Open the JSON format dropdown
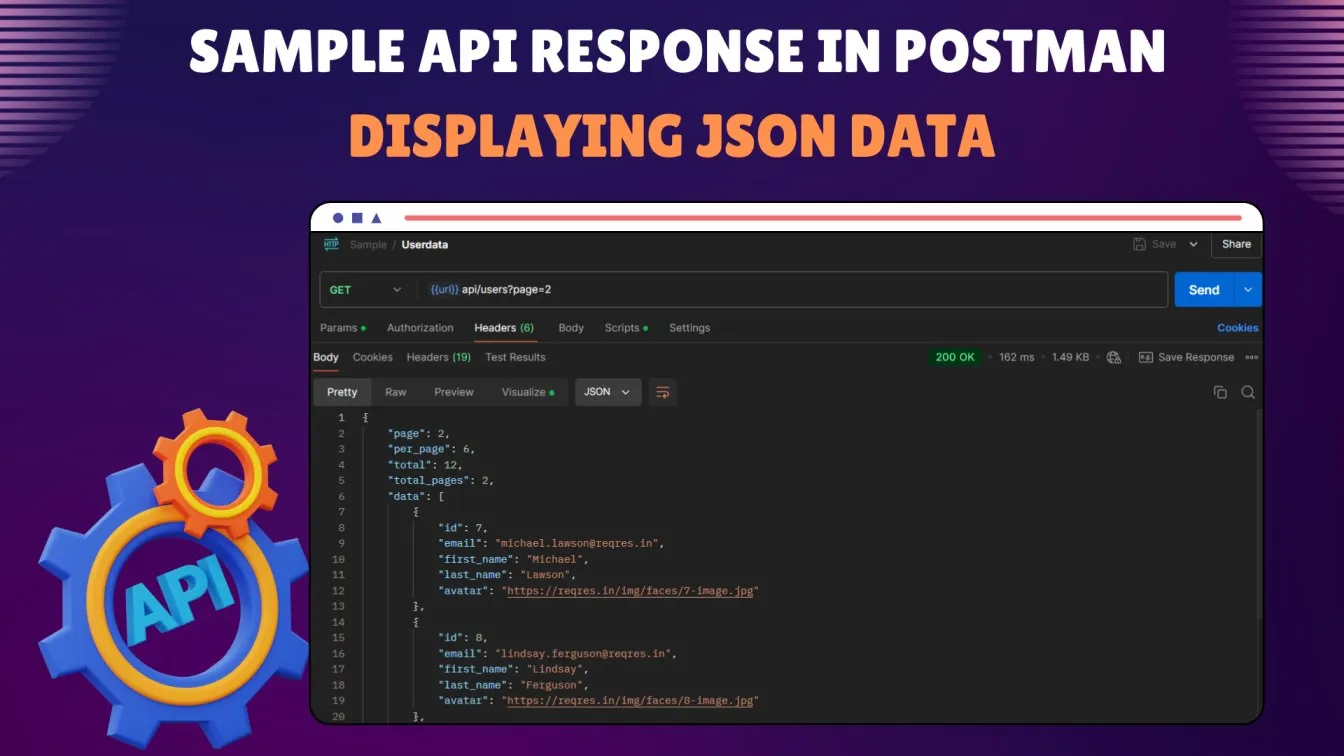 coord(607,392)
